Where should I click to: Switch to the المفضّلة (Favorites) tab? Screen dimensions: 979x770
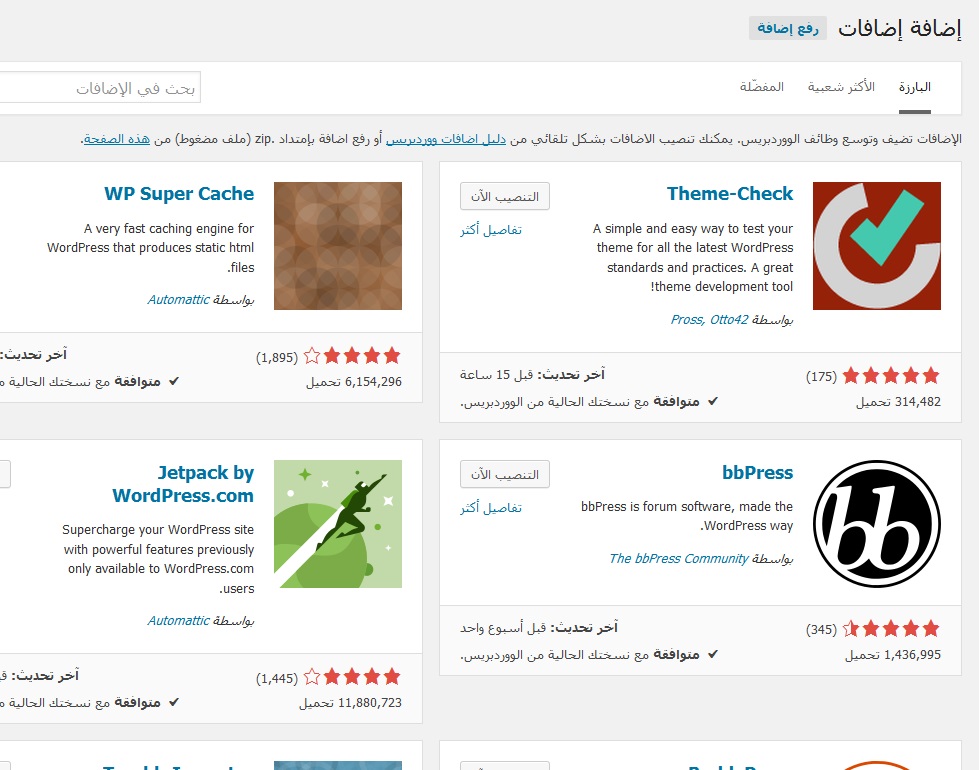click(762, 87)
